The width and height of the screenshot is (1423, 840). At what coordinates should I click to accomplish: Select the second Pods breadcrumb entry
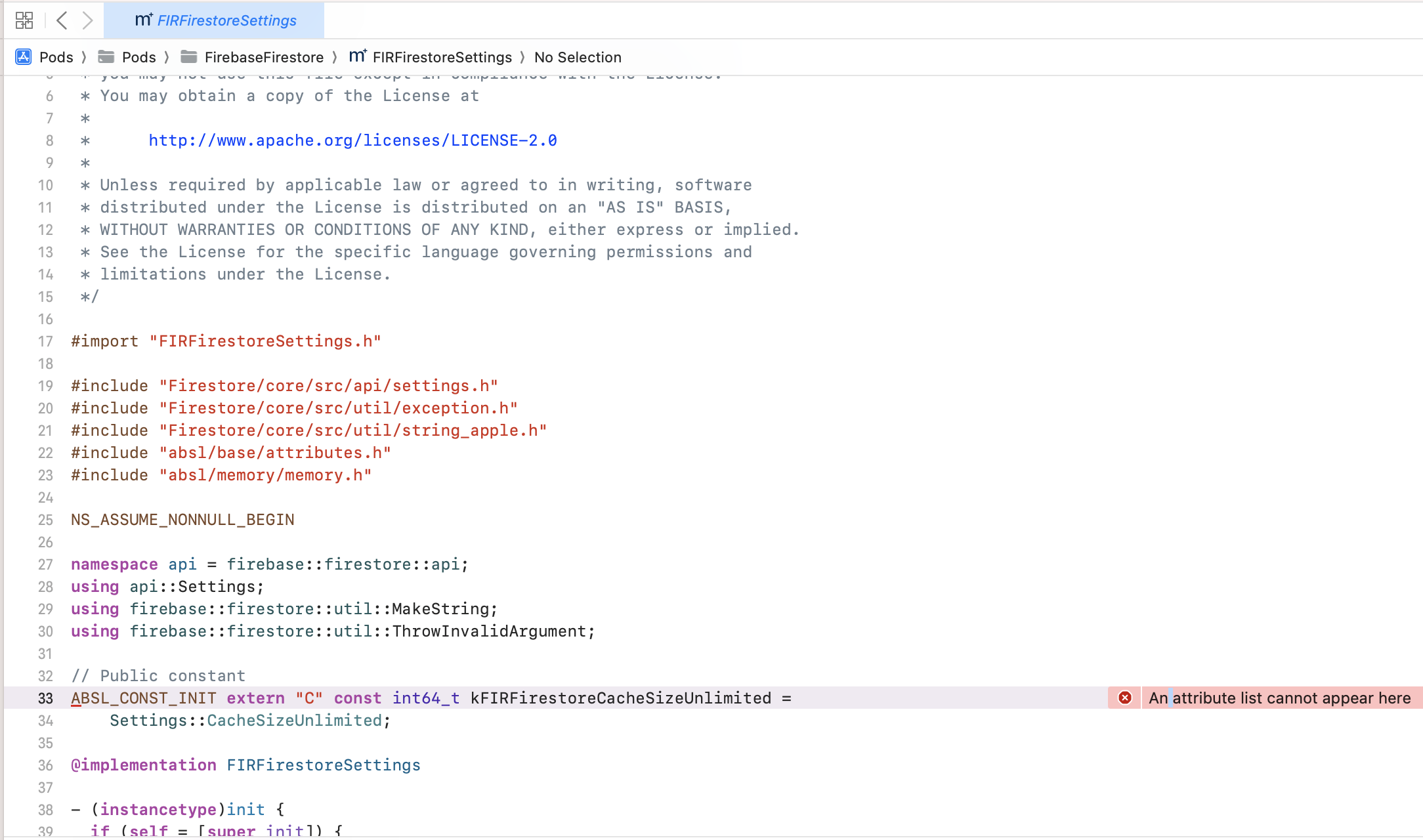coord(138,57)
